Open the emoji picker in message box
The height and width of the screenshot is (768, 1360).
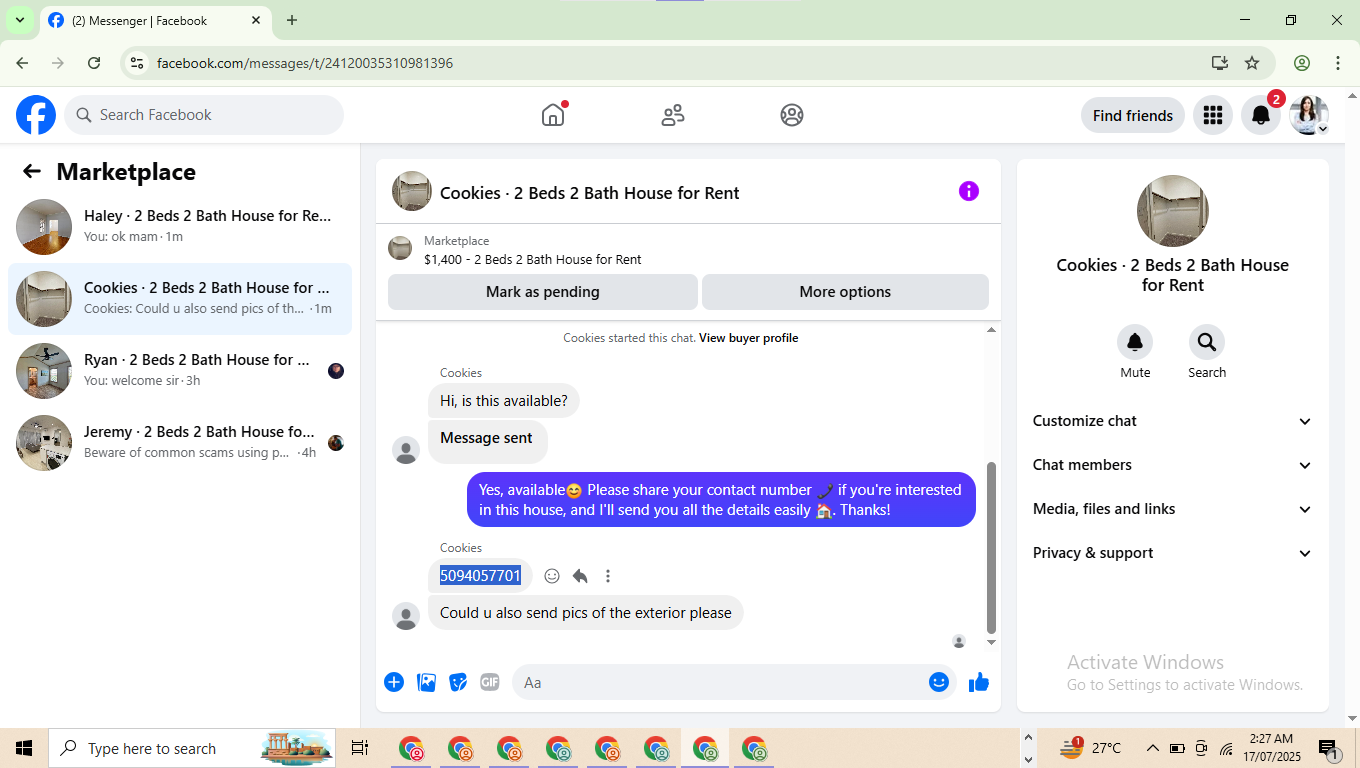(x=939, y=682)
